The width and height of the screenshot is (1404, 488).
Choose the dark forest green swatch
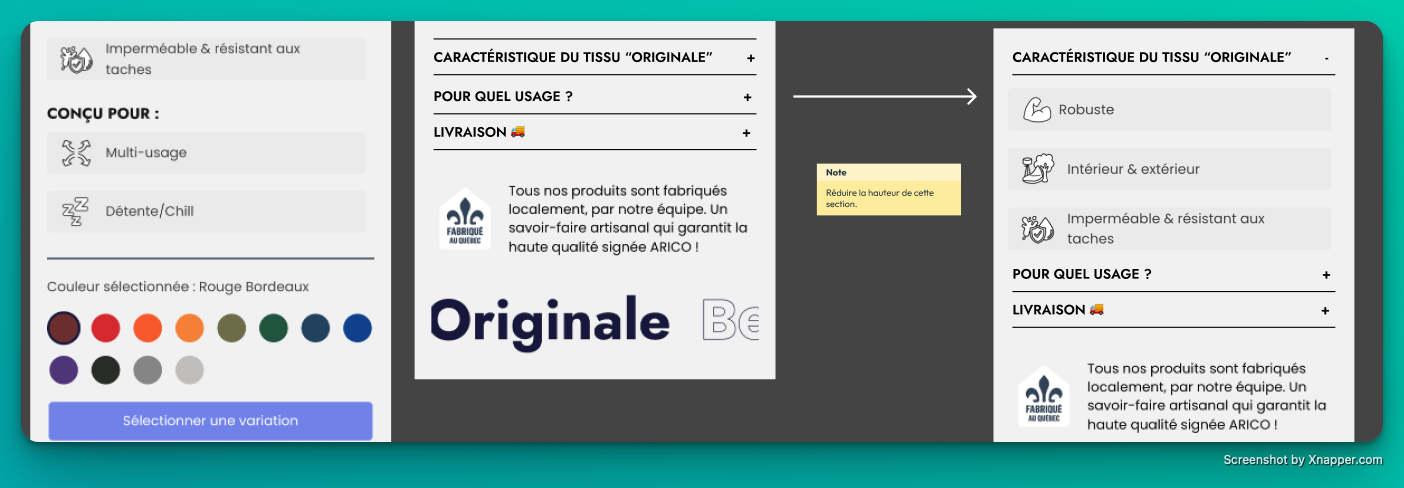(x=274, y=327)
